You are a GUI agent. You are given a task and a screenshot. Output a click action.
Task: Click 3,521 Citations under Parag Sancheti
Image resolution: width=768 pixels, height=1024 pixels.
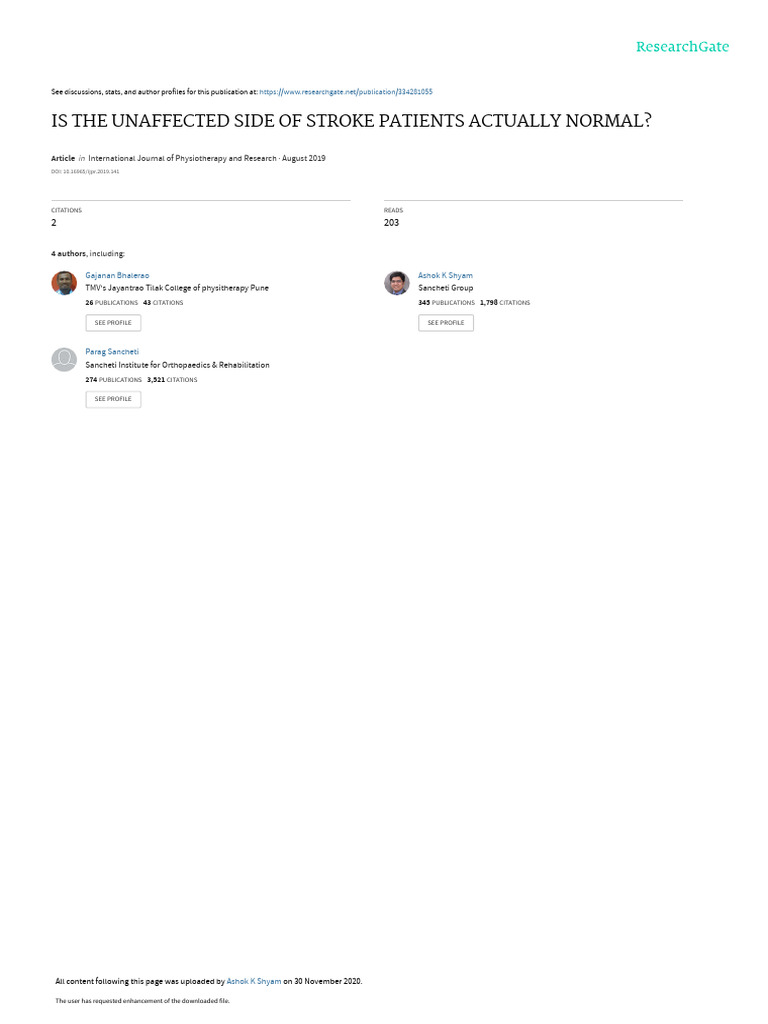point(172,379)
